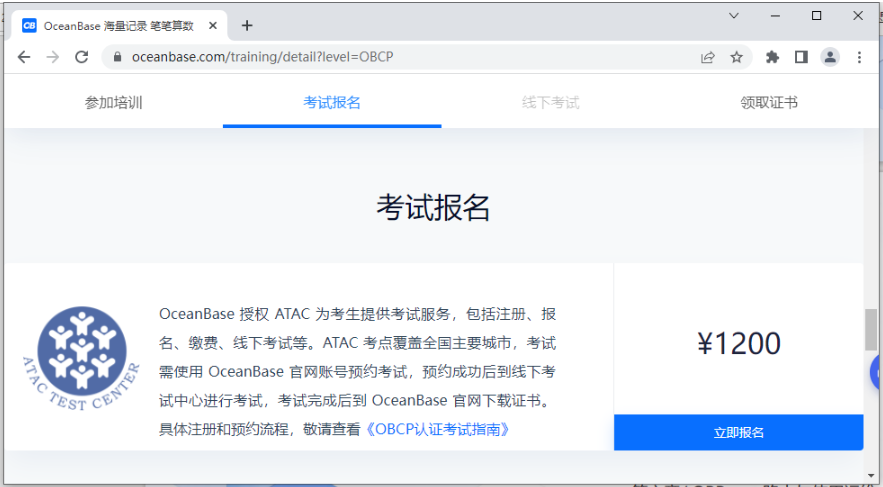Open the 线下考试 step tab
This screenshot has height=487, width=883.
pos(550,102)
